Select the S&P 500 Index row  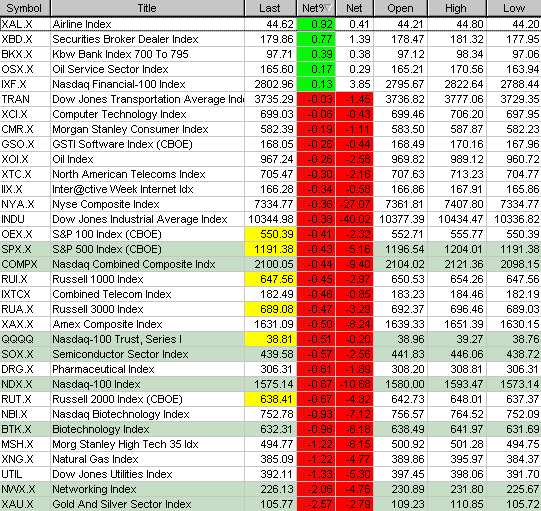(270, 249)
